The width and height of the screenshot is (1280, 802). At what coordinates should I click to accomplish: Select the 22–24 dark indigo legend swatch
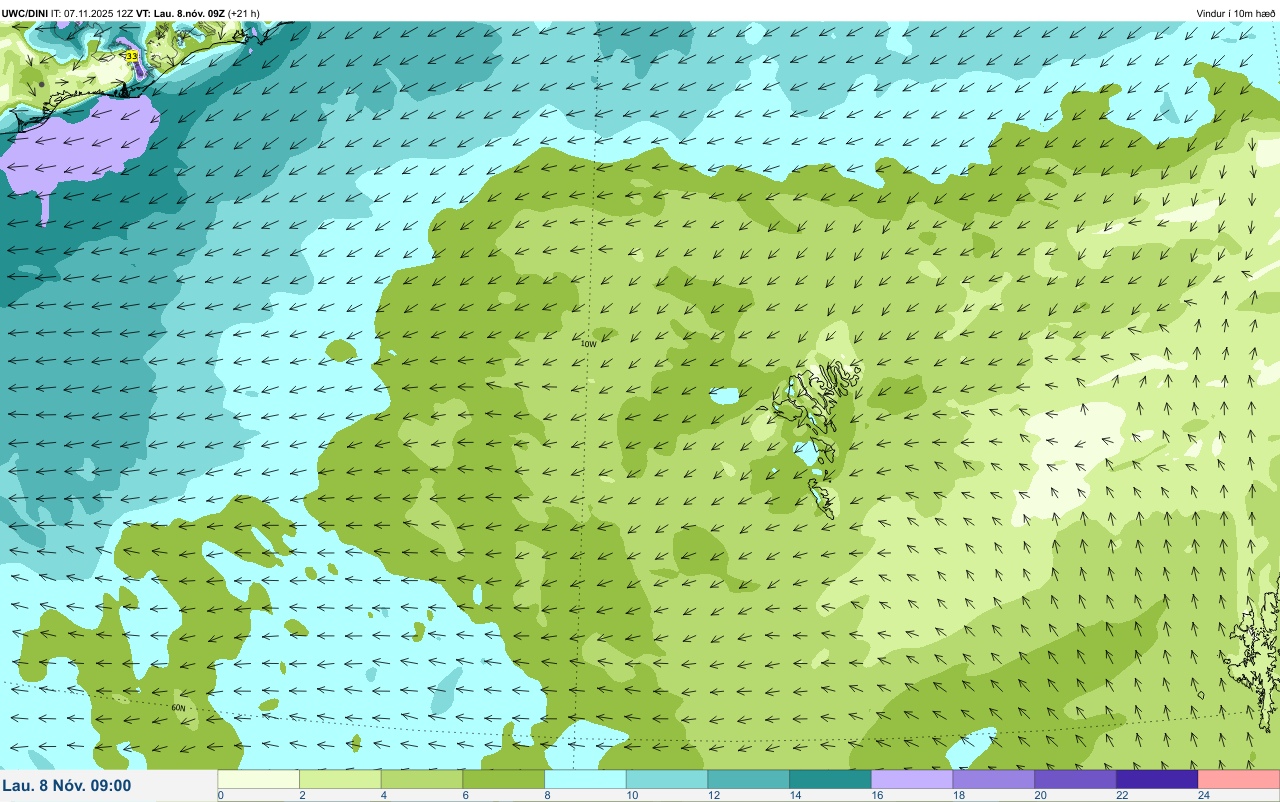coord(1157,779)
